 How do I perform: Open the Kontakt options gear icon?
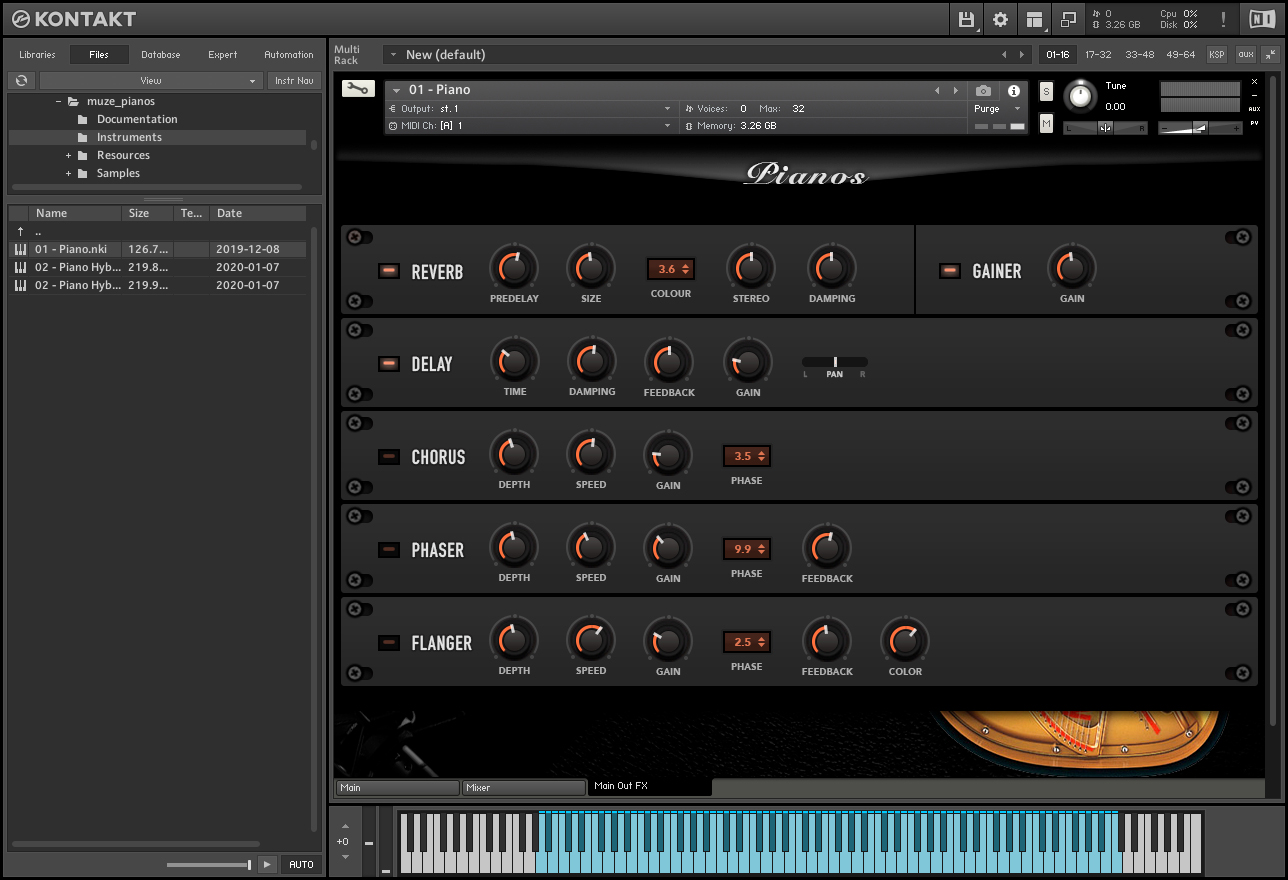pyautogui.click(x=1000, y=19)
